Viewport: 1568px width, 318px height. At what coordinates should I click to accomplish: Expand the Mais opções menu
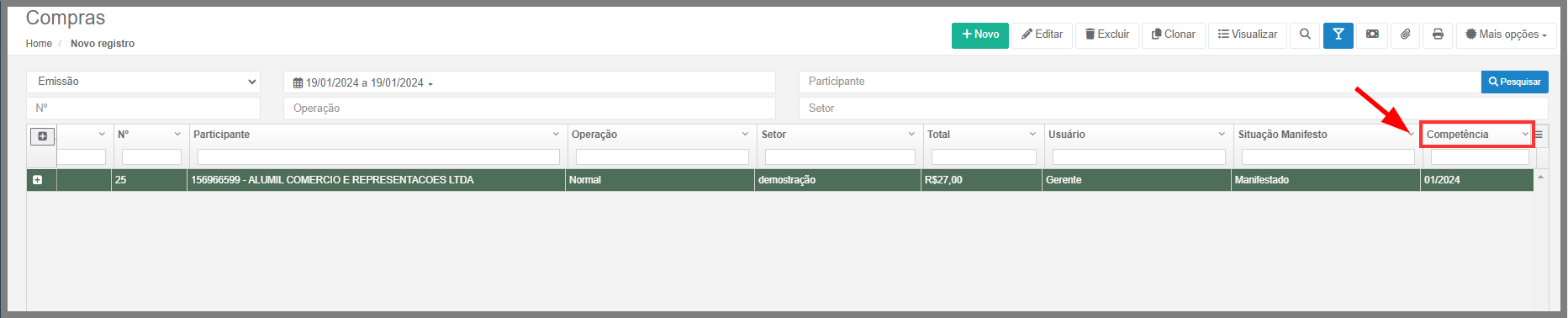tap(1506, 34)
